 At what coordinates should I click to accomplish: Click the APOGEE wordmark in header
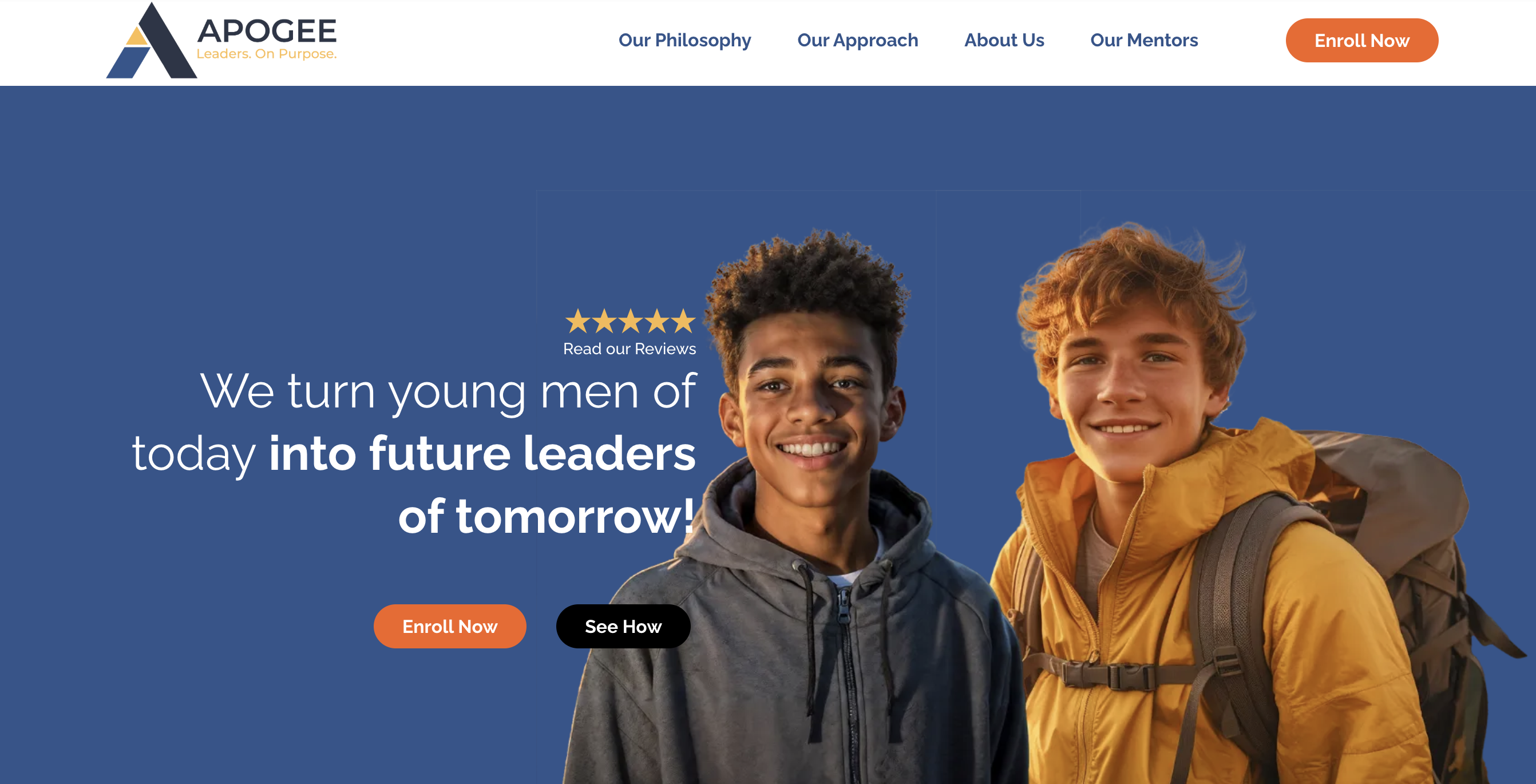coord(267,30)
